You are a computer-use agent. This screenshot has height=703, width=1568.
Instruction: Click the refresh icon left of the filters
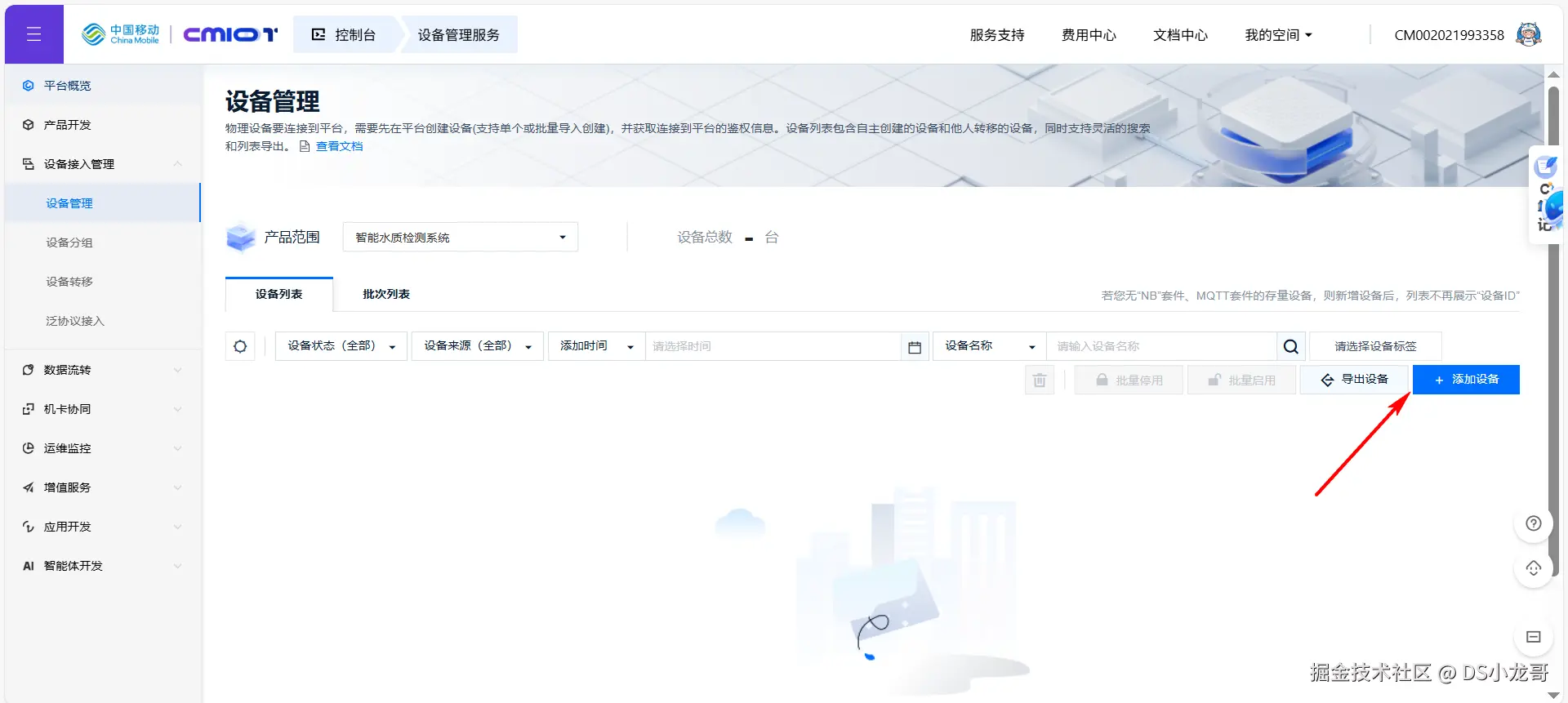point(240,346)
